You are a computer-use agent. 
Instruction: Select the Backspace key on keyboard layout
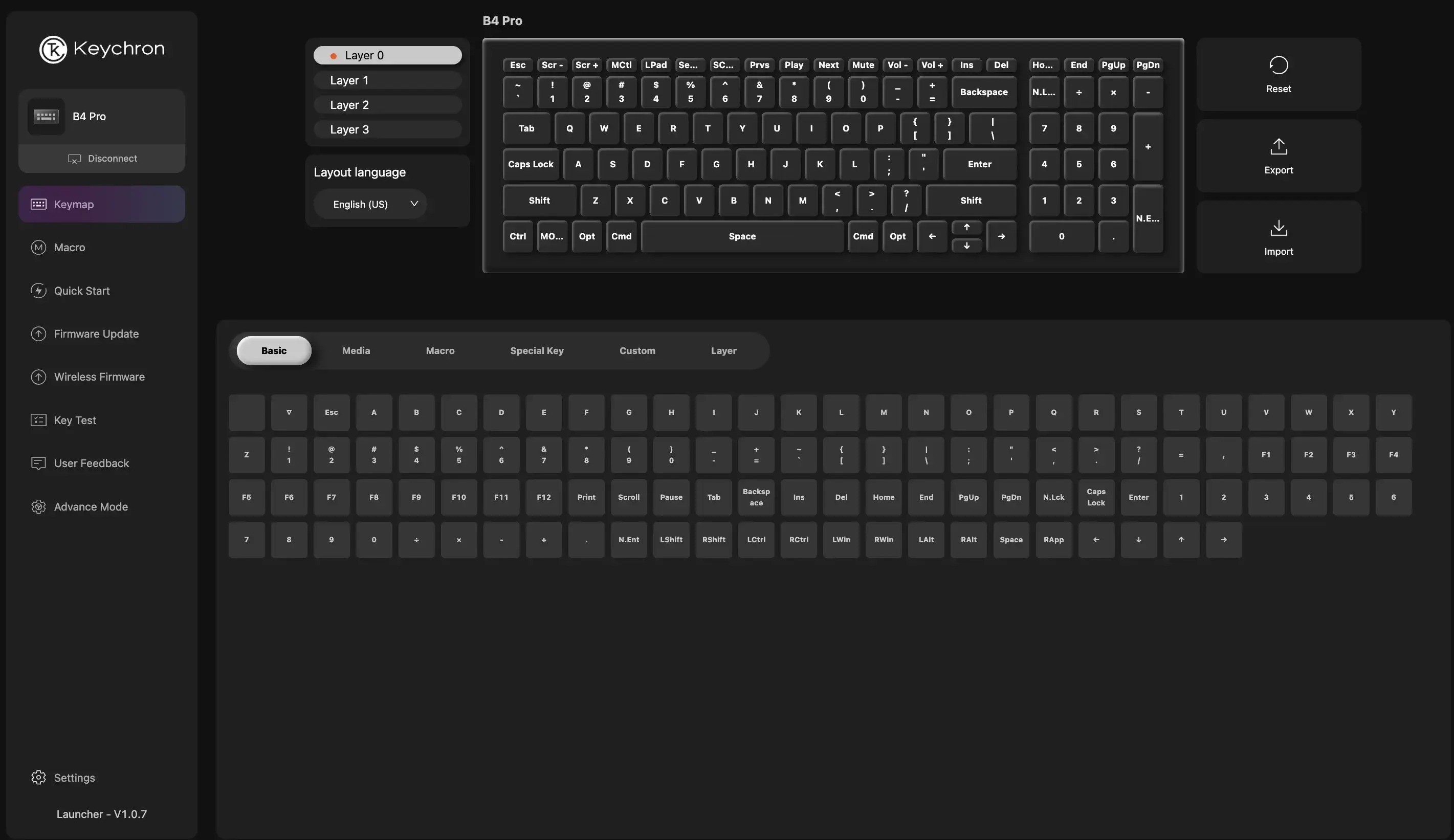click(x=983, y=92)
